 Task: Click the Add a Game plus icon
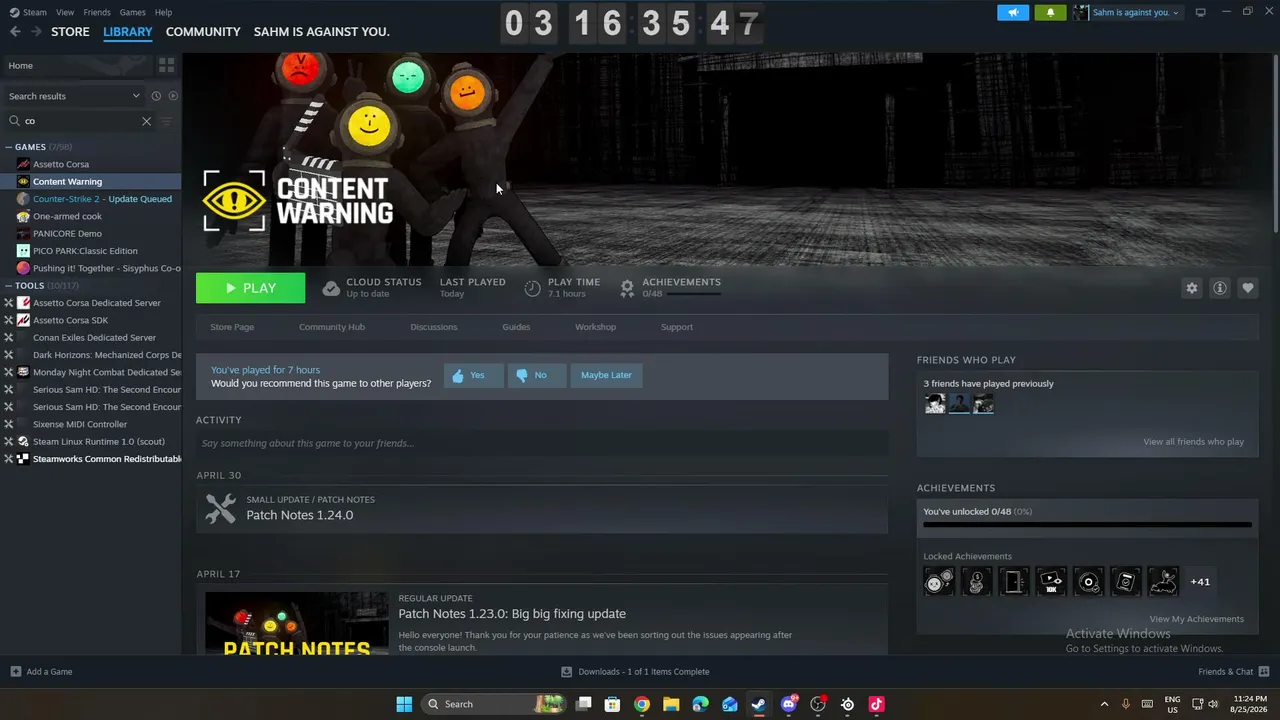click(15, 672)
